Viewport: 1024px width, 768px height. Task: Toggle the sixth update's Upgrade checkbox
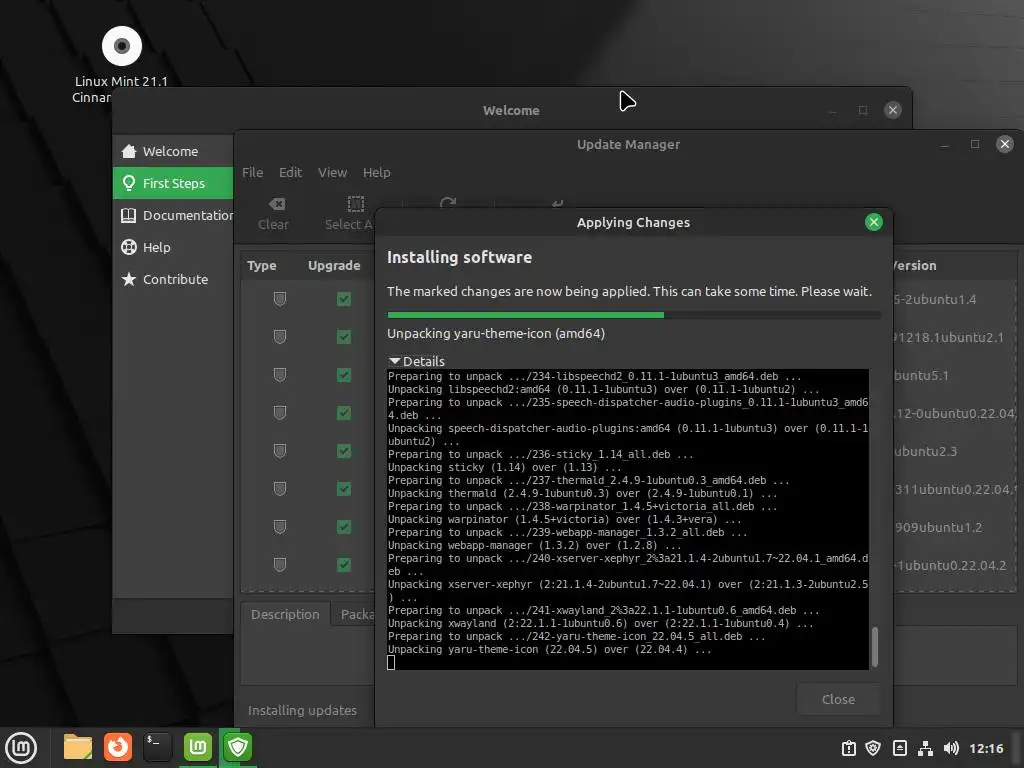[344, 488]
